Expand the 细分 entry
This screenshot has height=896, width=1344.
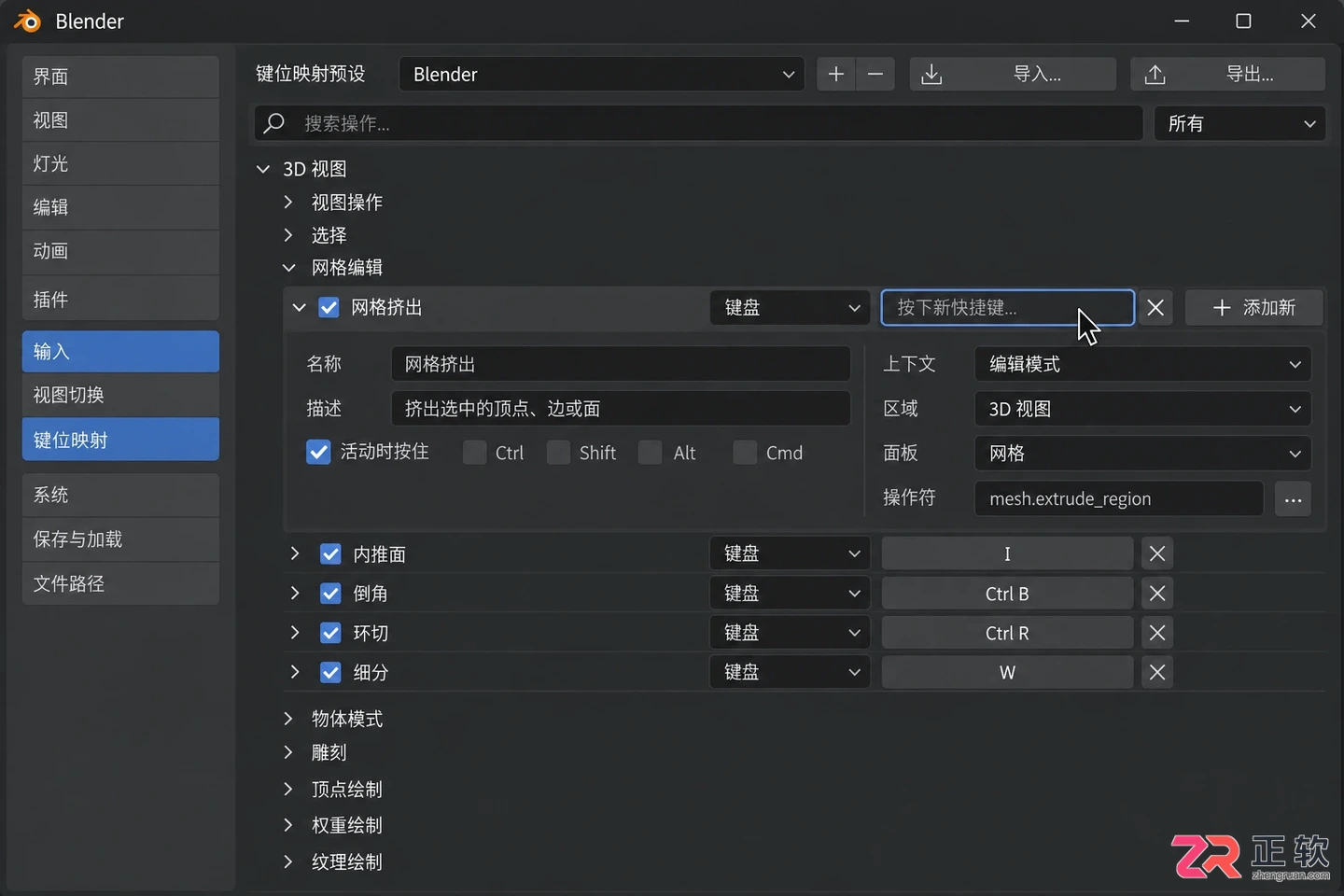point(295,672)
